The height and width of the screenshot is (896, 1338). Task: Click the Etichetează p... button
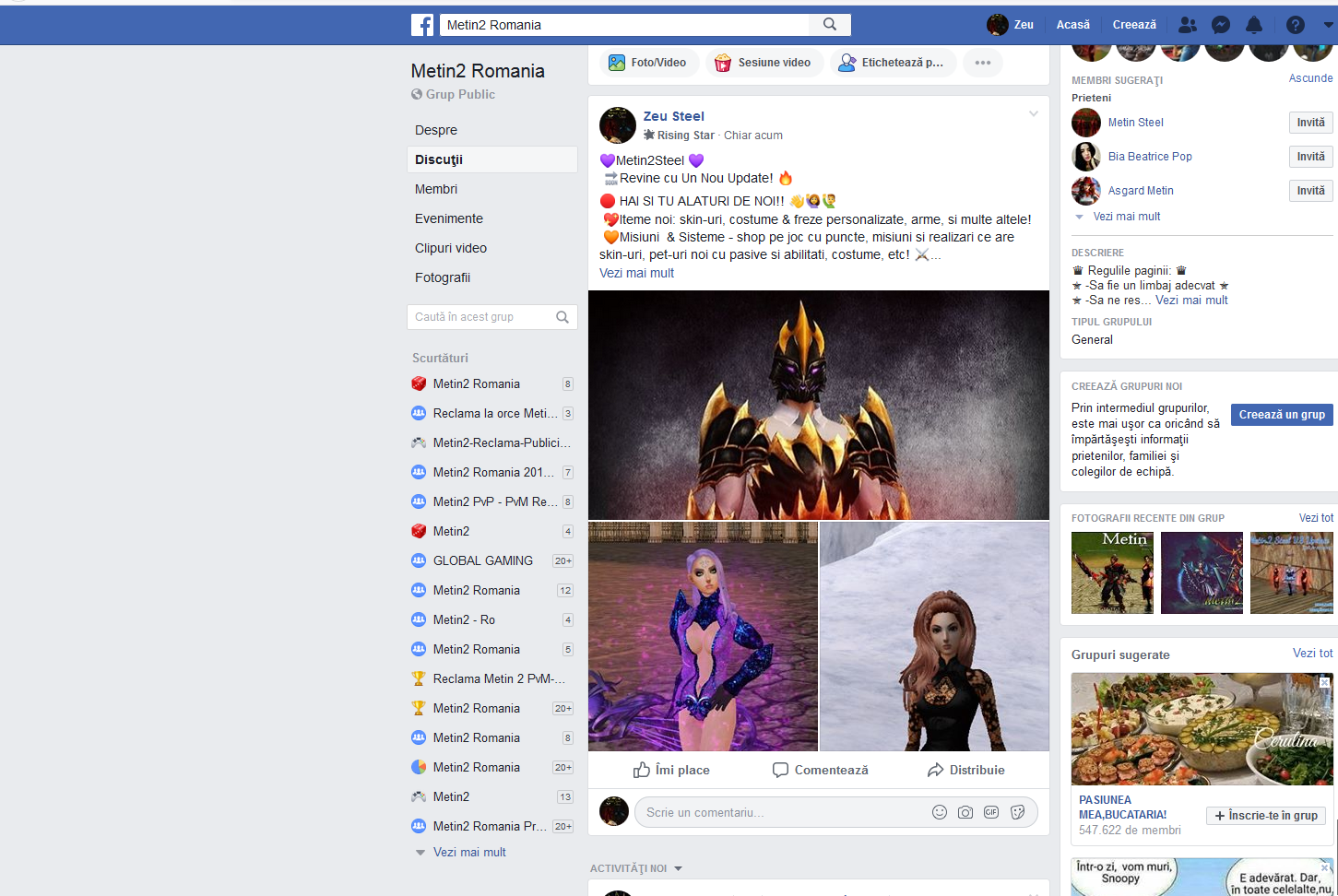[891, 63]
